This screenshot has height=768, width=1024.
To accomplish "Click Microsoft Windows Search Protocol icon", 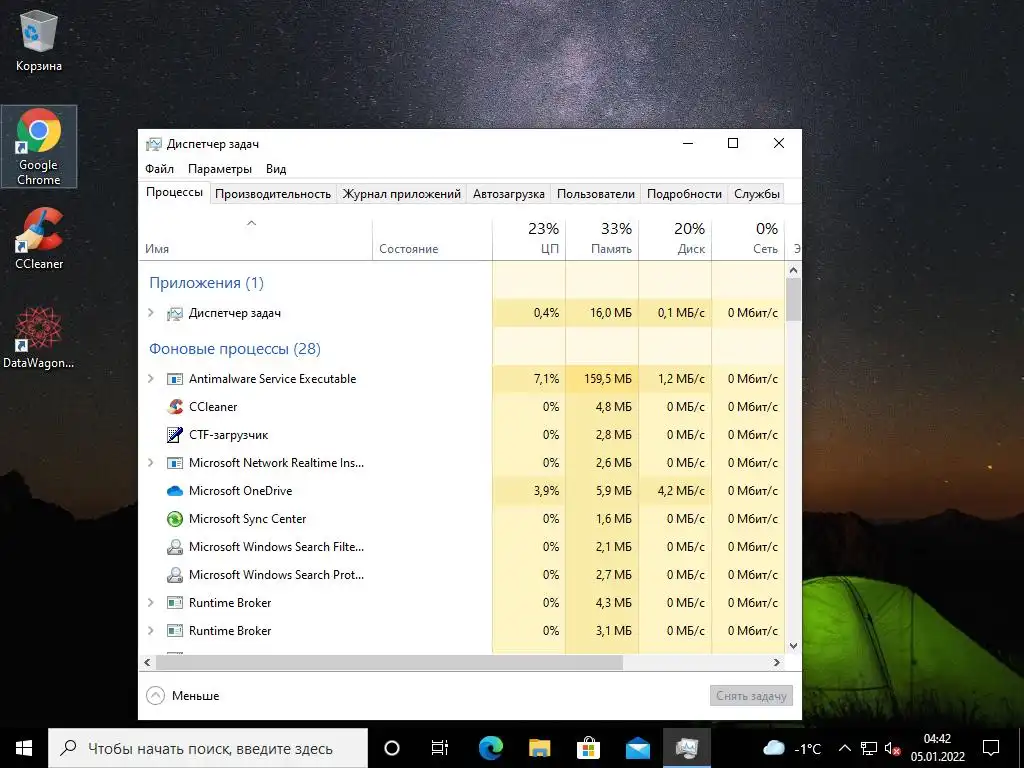I will coord(175,575).
